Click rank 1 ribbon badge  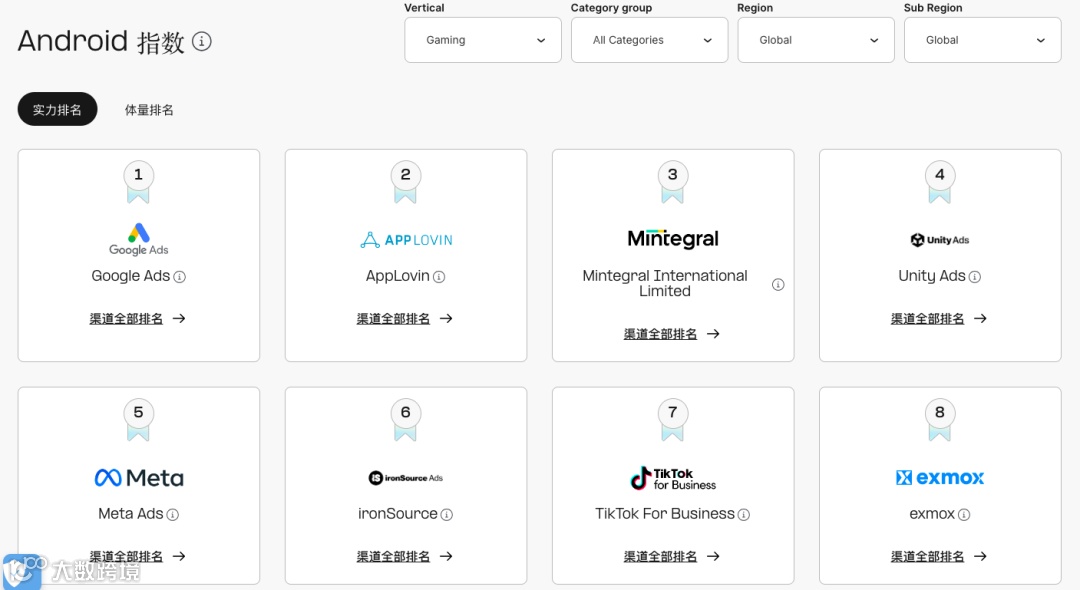[x=138, y=182]
